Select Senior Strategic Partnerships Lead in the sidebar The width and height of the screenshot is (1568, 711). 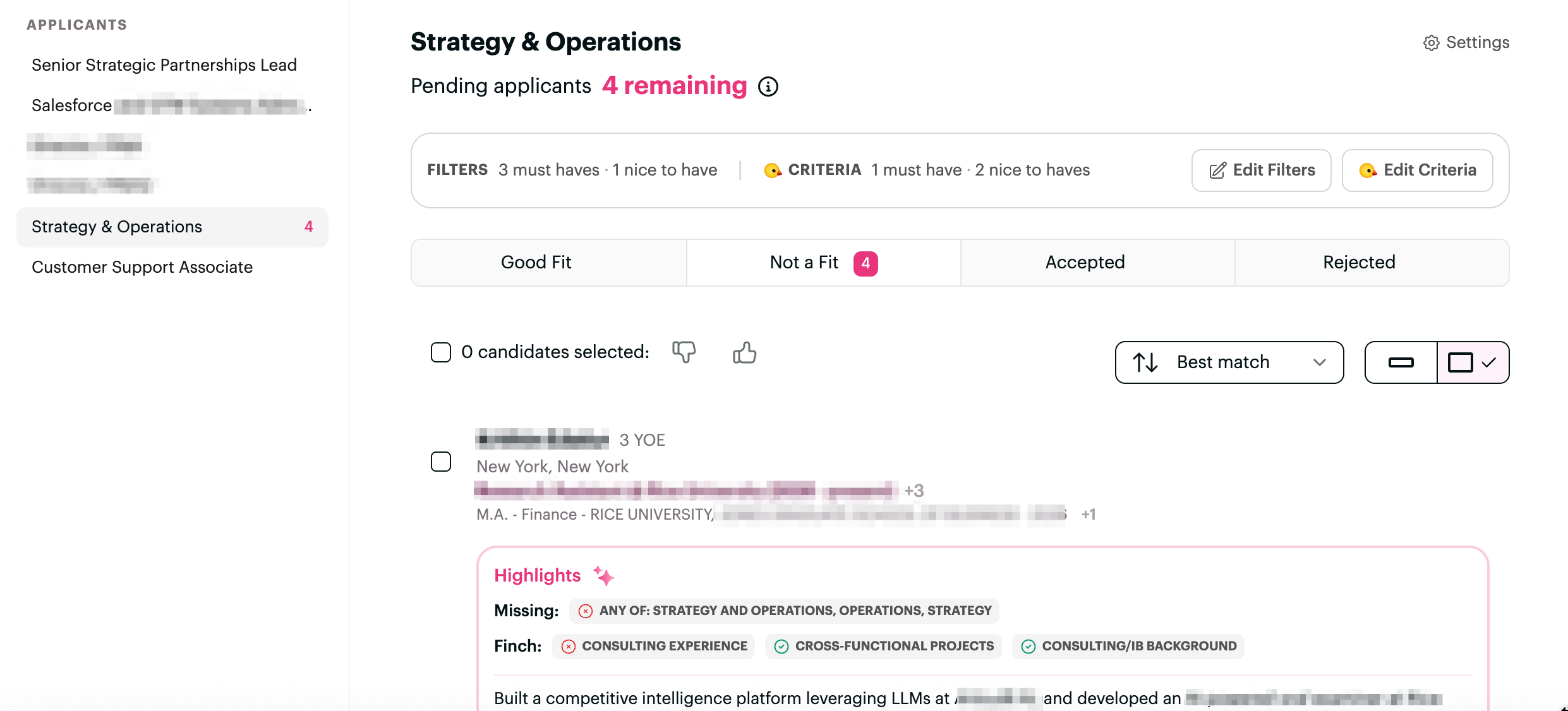164,65
